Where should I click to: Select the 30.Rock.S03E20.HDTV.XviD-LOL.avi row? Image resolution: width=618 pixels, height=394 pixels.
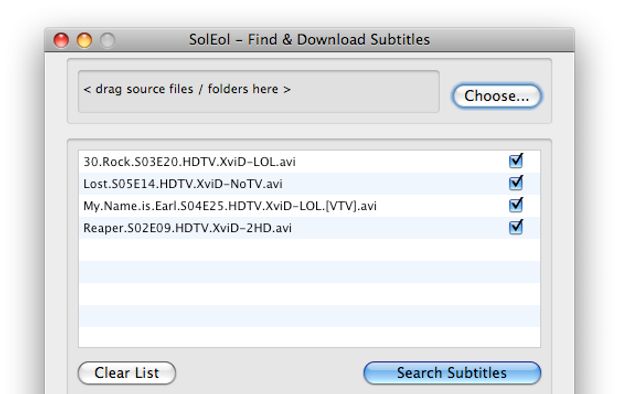coord(309,162)
